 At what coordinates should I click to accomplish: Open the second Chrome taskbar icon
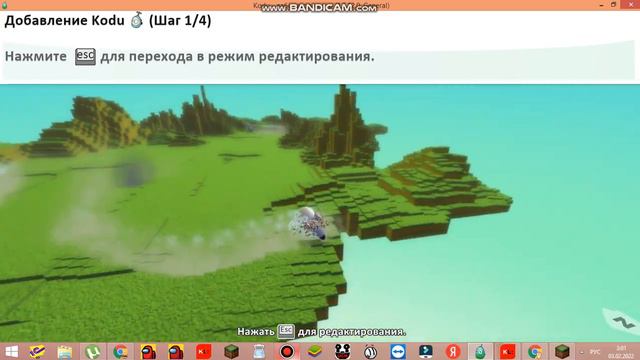click(x=535, y=351)
